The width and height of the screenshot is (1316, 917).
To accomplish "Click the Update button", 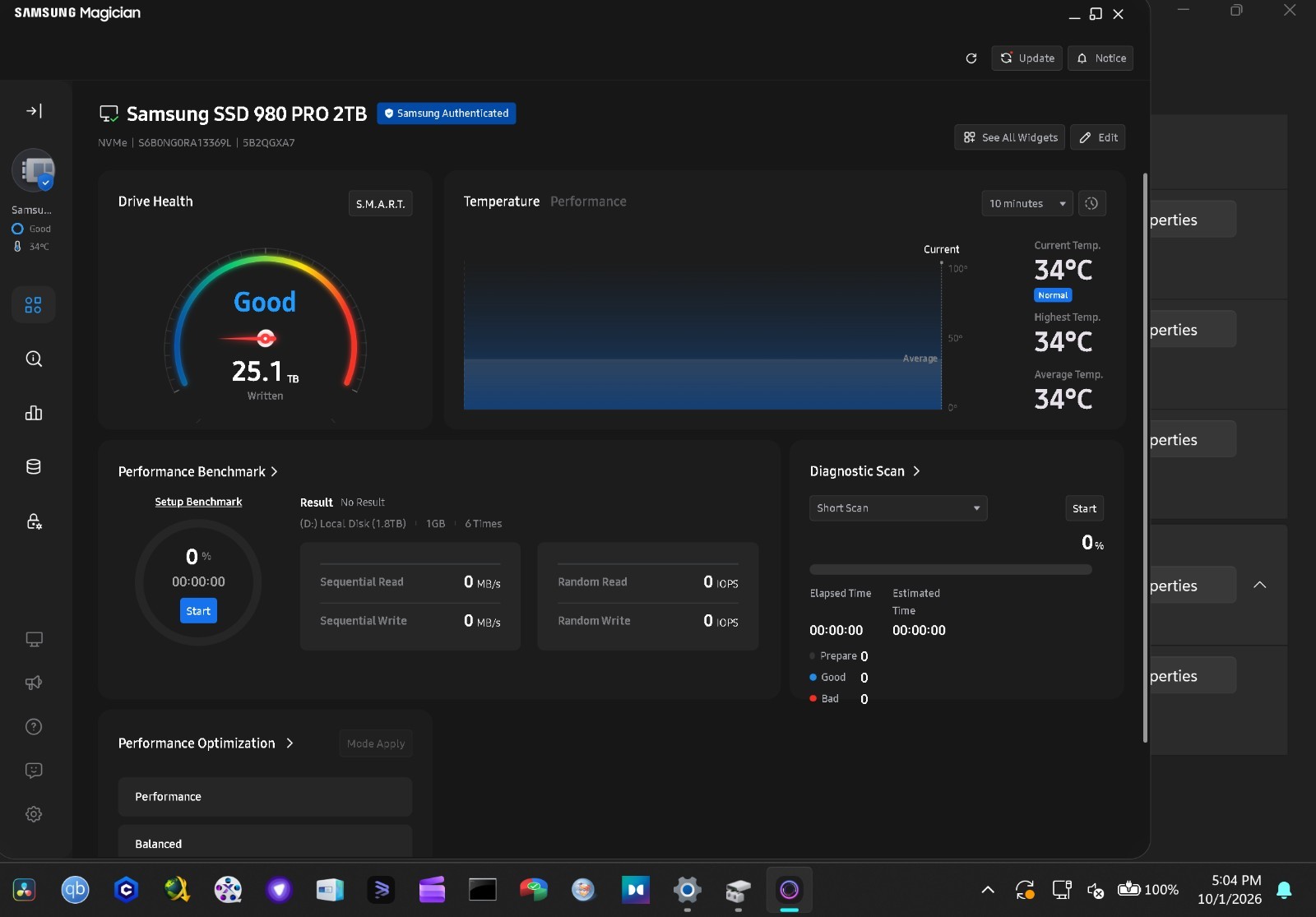I will click(1027, 58).
